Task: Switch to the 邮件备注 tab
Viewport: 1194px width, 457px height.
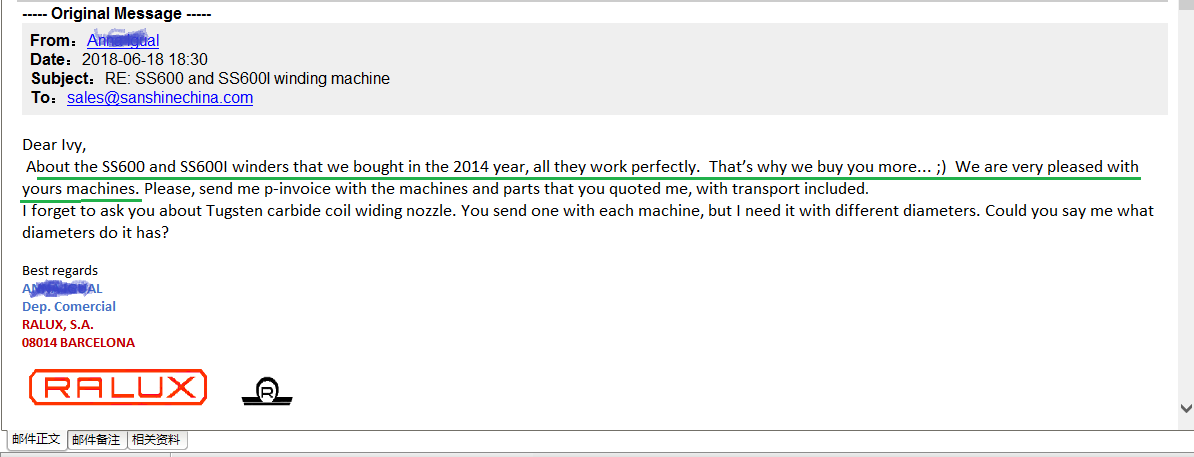Action: (97, 439)
